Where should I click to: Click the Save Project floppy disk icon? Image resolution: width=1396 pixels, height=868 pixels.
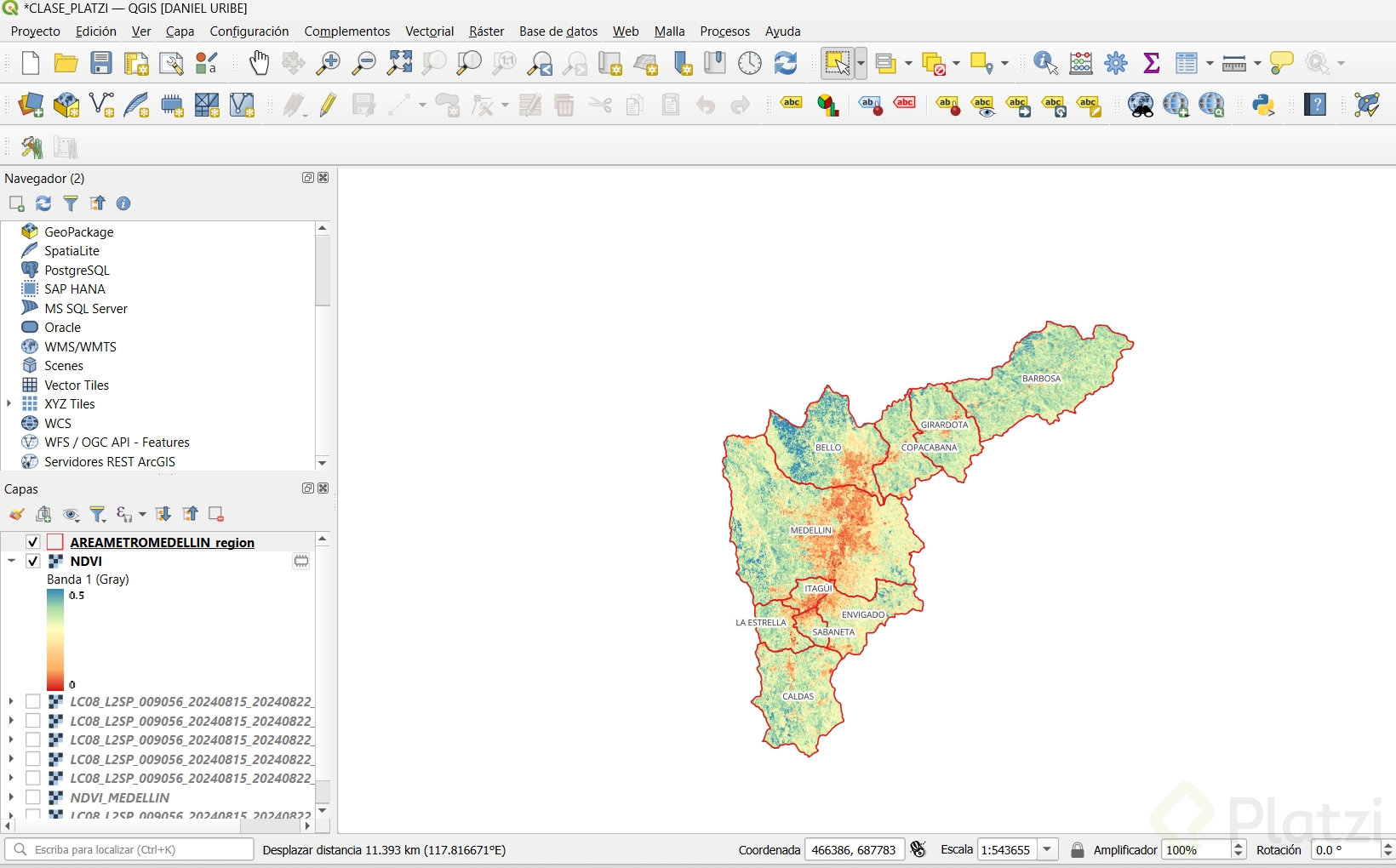tap(101, 63)
